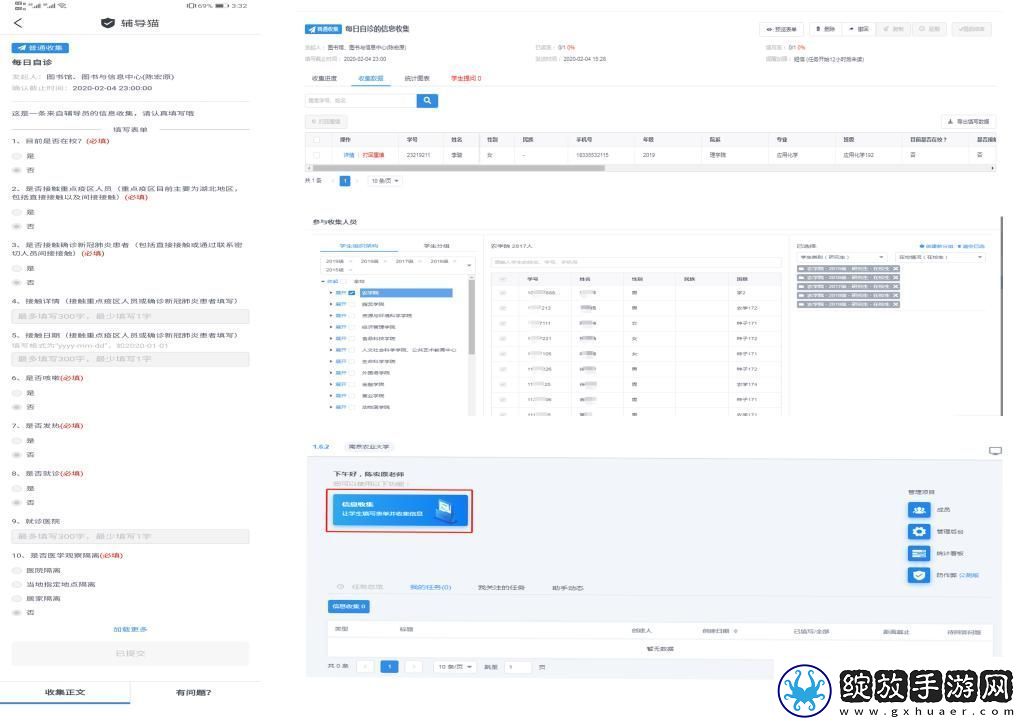Remove the first selected-group tag with its X
The image size is (1024, 723).
pos(896,268)
